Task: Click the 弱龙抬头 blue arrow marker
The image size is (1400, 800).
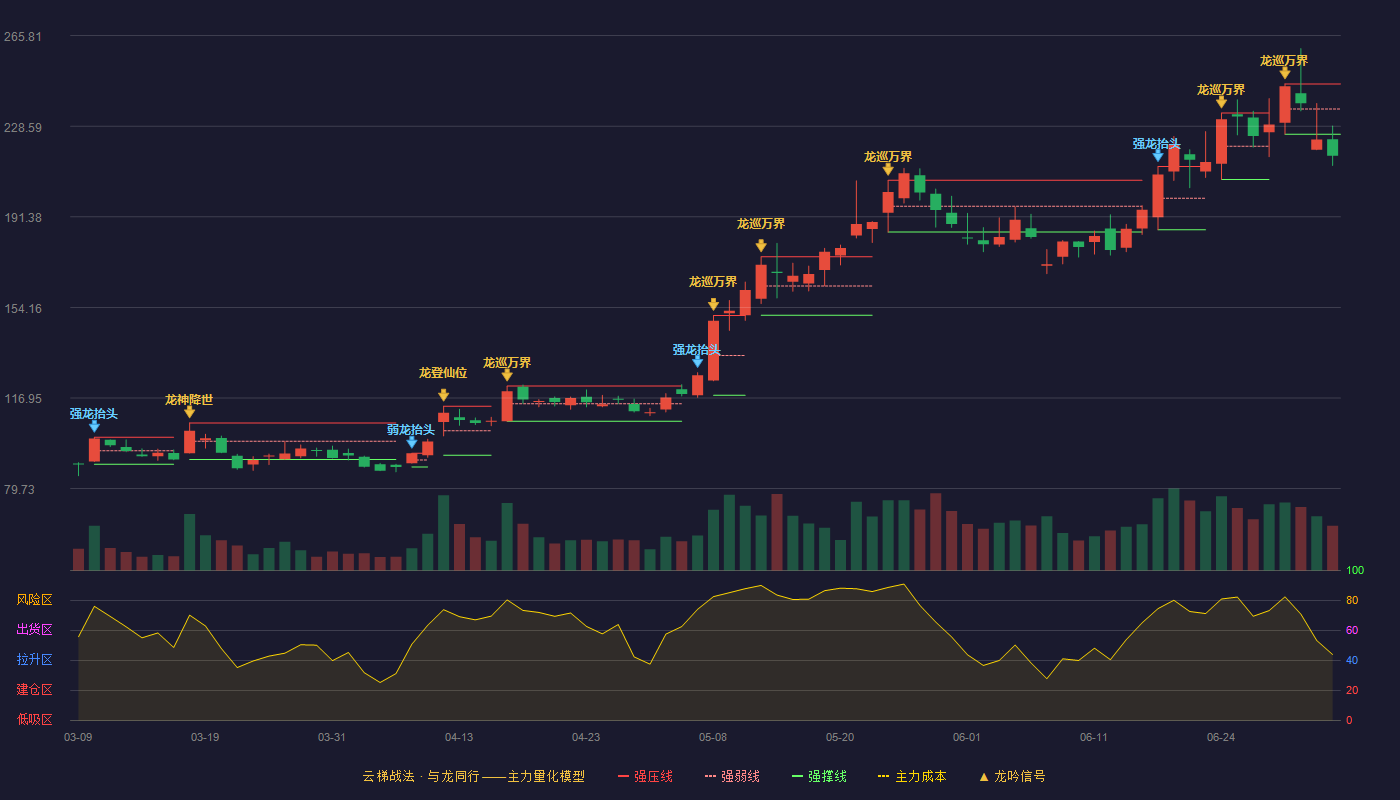Action: tap(412, 442)
